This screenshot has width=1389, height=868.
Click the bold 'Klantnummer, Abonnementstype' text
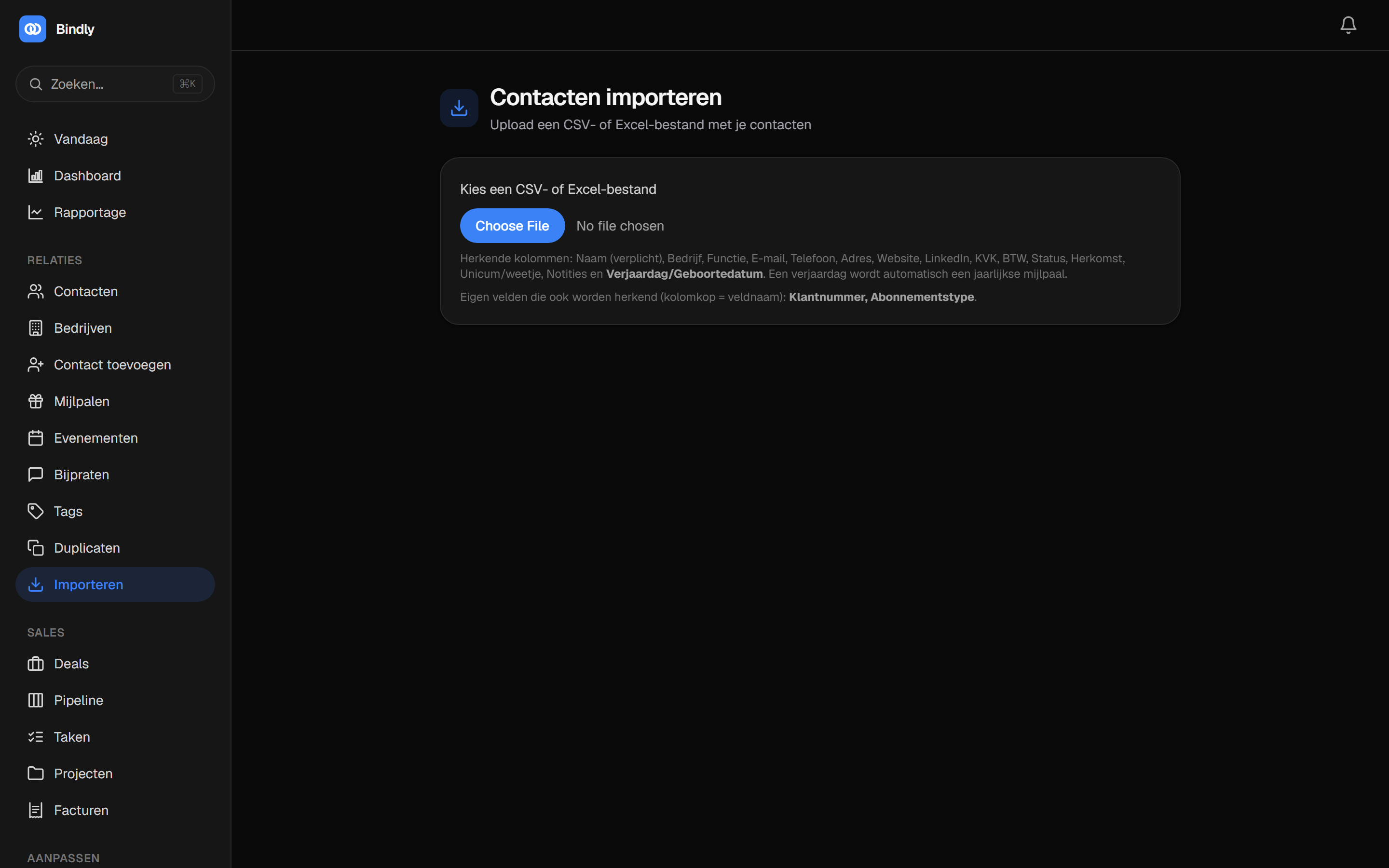click(881, 297)
